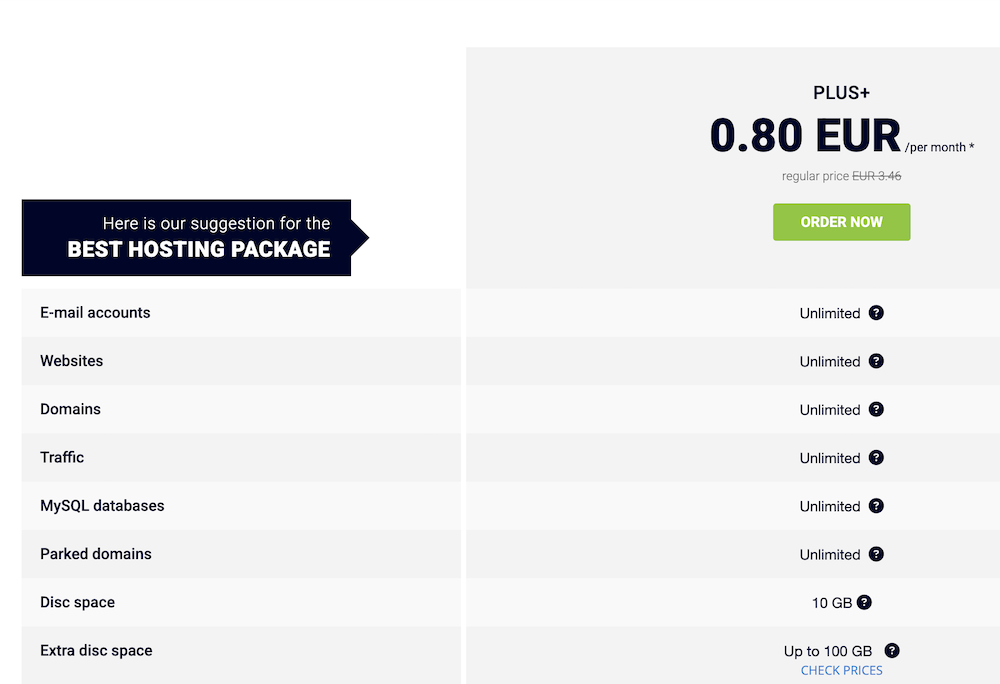1000x684 pixels.
Task: Click help icon next to E-mail accounts Unlimited
Action: (x=876, y=313)
